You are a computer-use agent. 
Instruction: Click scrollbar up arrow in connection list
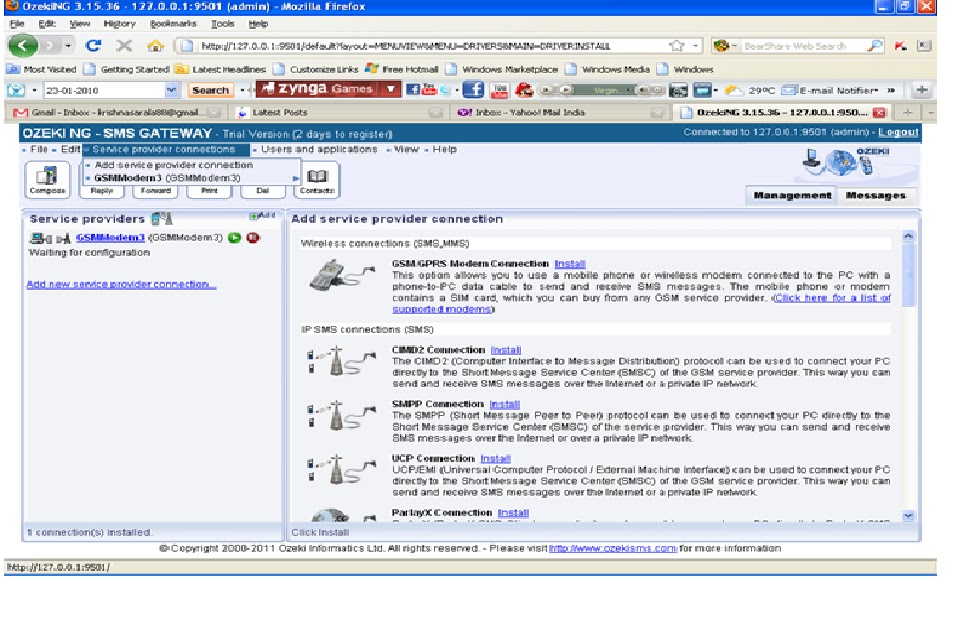click(909, 236)
